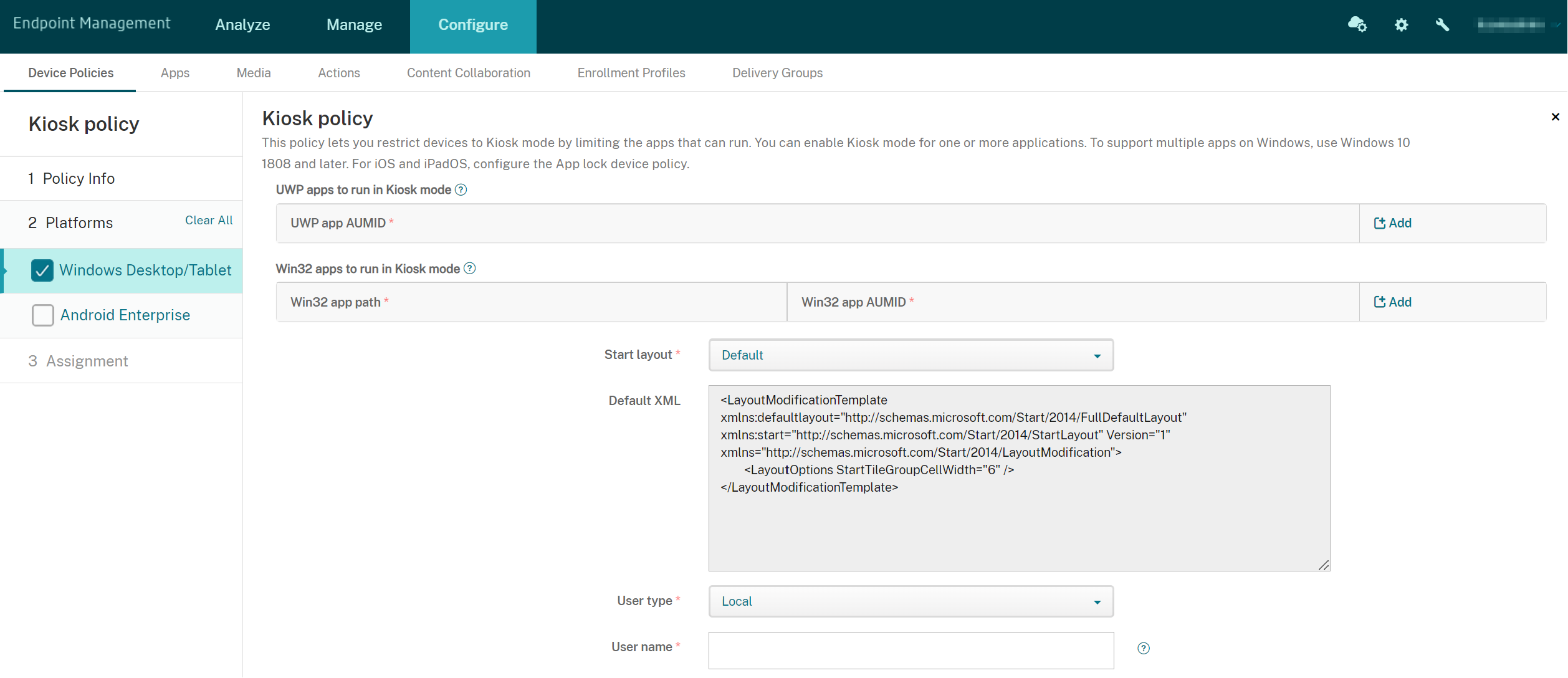Add a Win32 app entry
The height and width of the screenshot is (678, 1568).
point(1393,302)
